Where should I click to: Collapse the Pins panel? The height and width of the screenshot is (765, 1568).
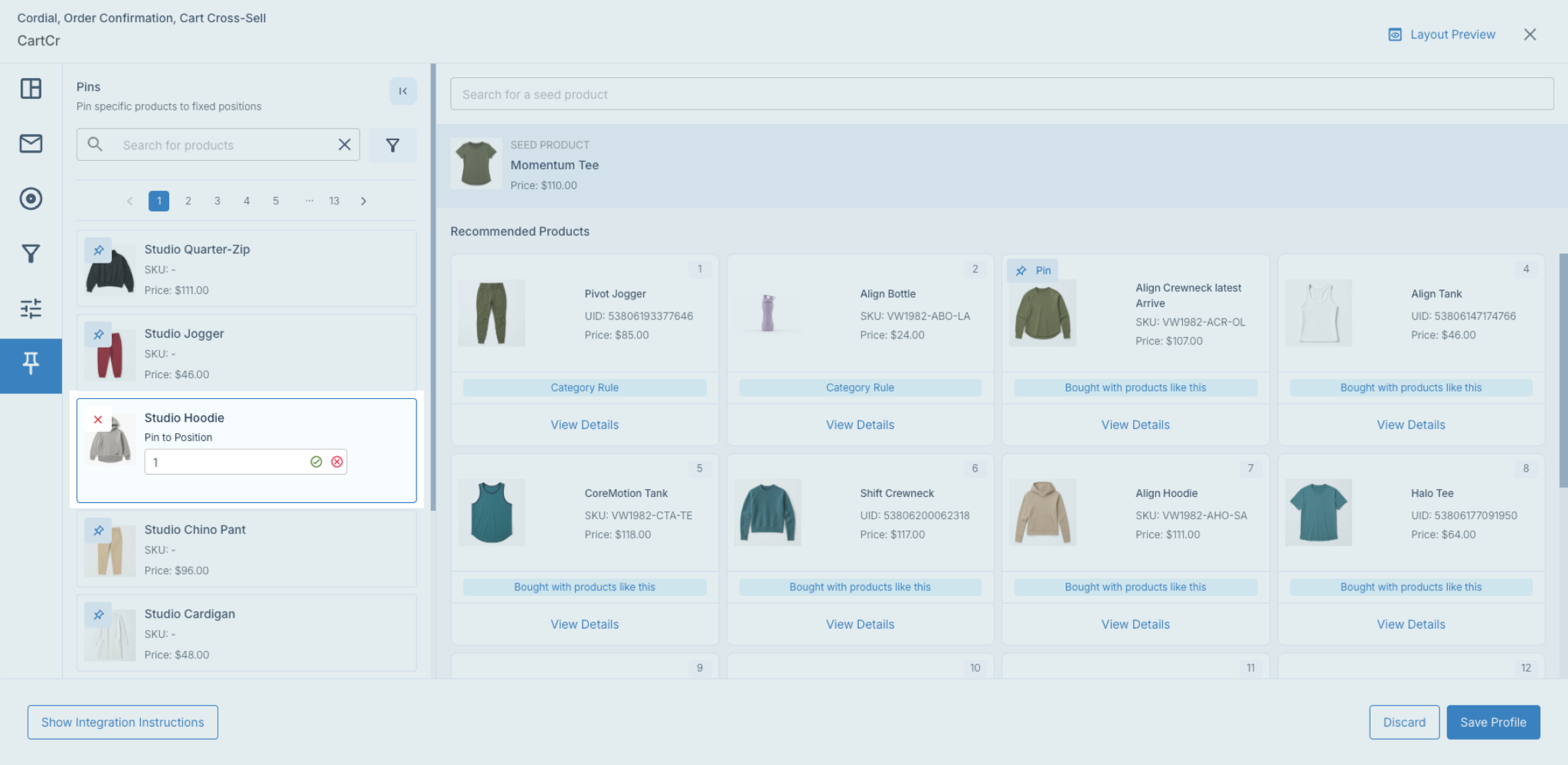(403, 91)
